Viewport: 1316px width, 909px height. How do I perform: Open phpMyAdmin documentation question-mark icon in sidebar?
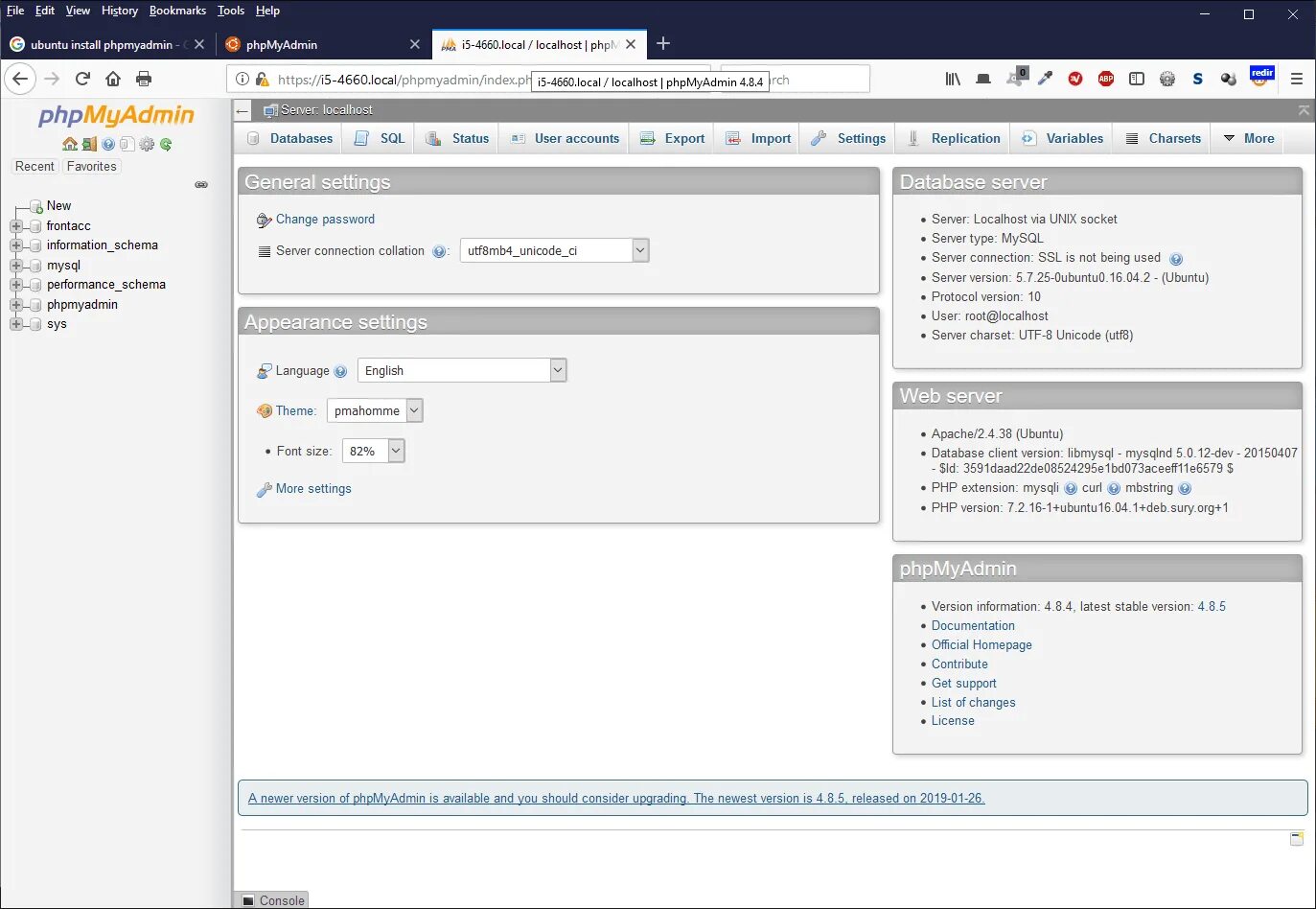click(108, 144)
